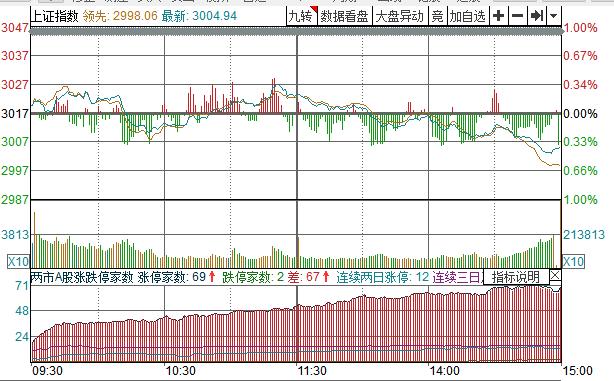The width and height of the screenshot is (614, 381).
Task: Click the 领先 2998.06 value
Action: 120,16
